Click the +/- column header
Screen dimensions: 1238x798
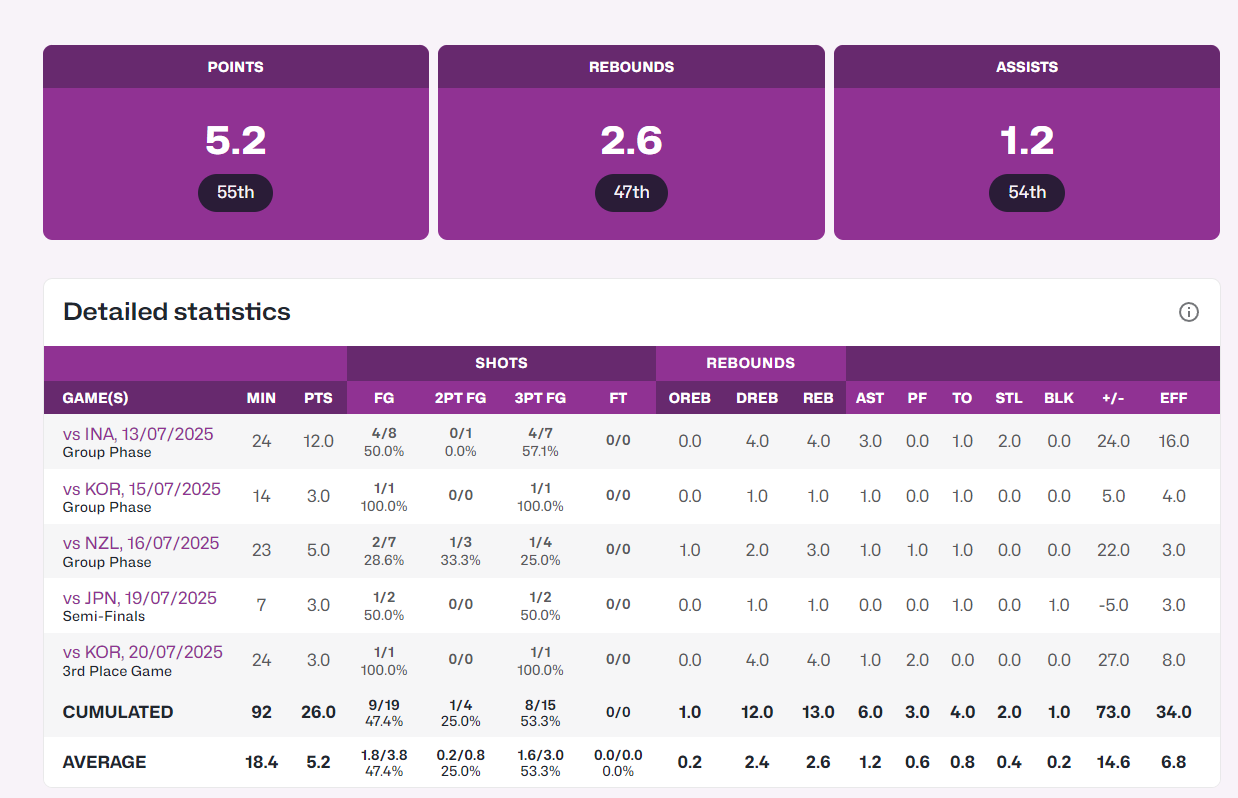[x=1113, y=398]
